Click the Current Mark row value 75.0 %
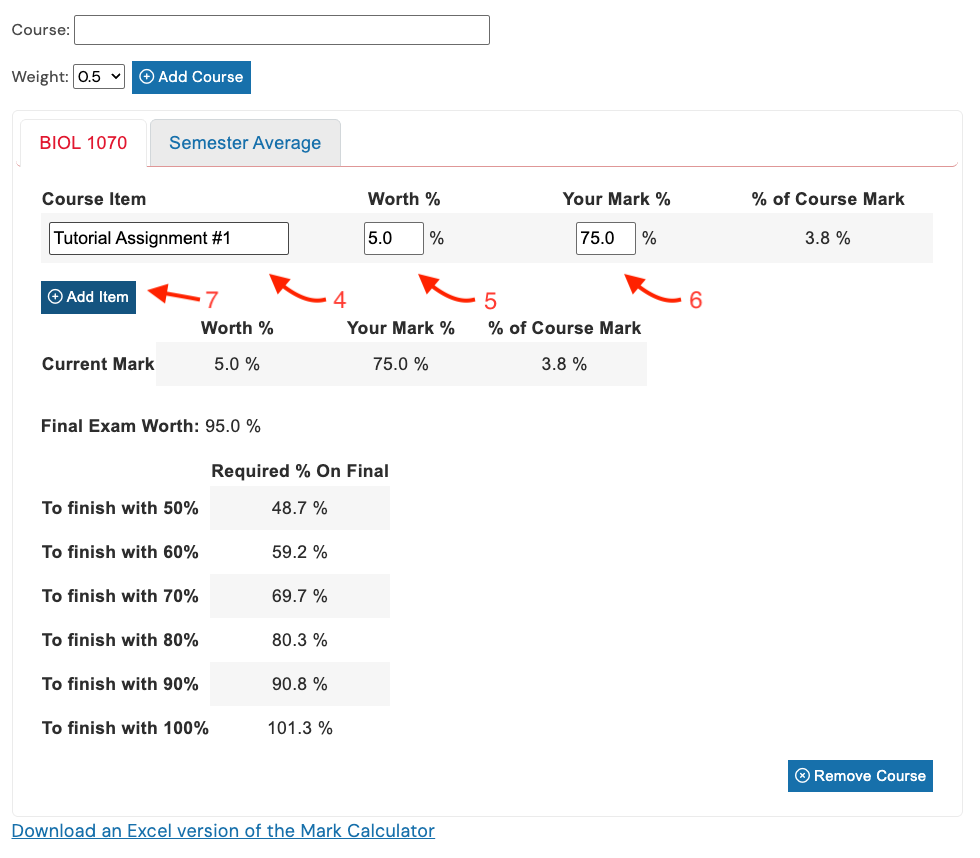Viewport: 980px width, 858px height. point(400,364)
